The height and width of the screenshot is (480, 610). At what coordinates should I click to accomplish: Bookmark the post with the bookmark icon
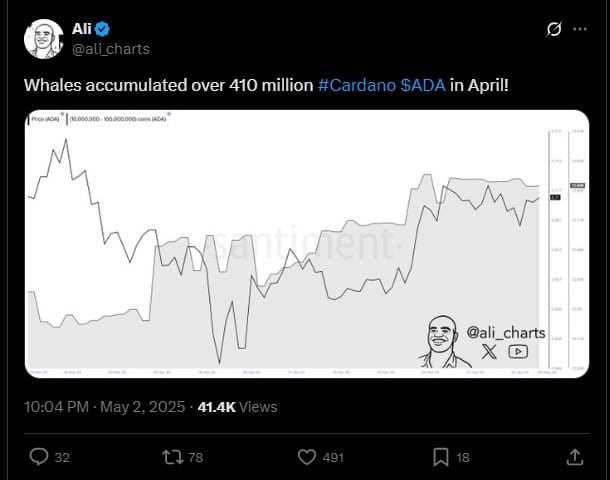point(441,456)
